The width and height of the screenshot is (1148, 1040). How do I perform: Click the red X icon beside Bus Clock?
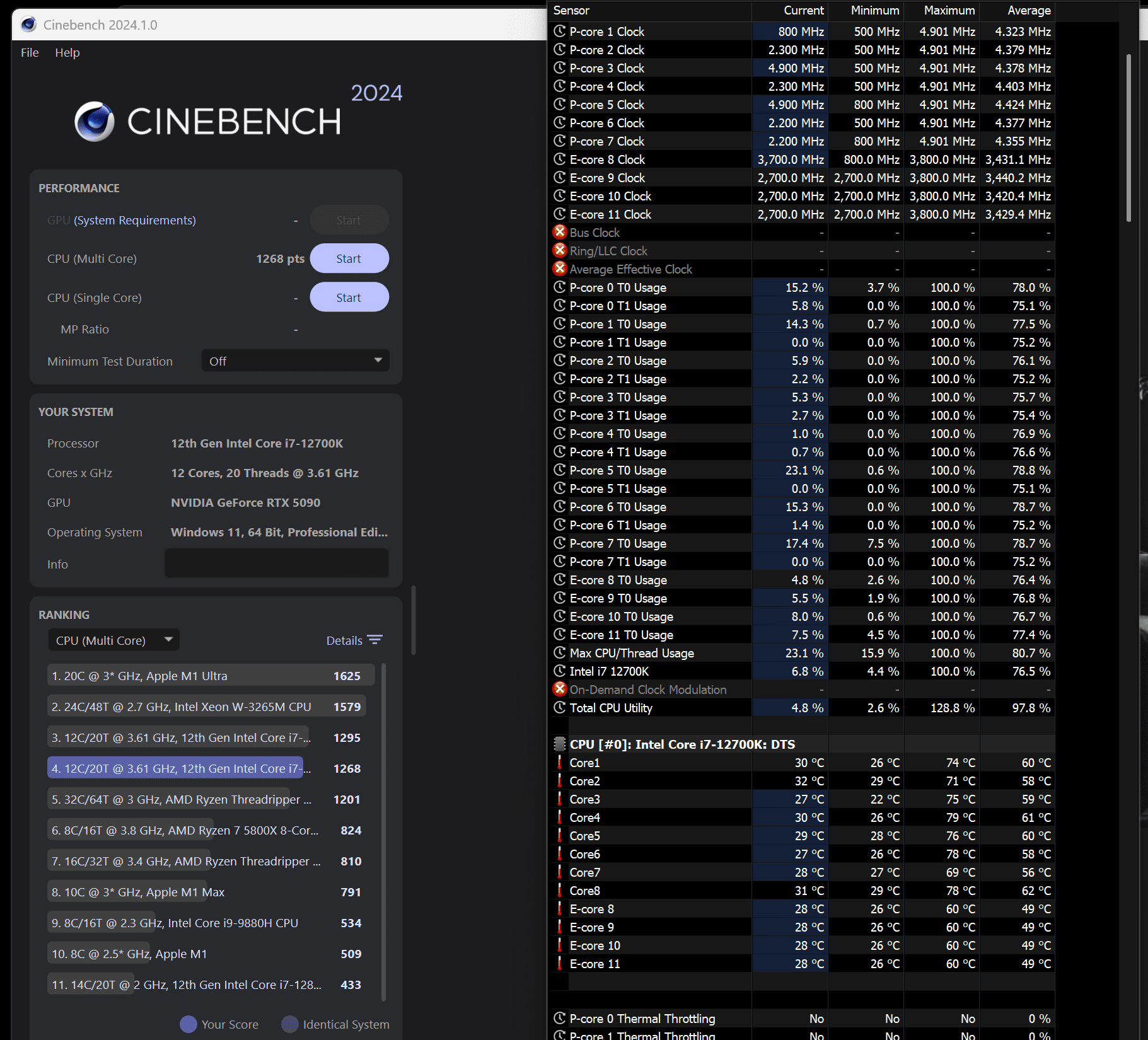click(559, 232)
